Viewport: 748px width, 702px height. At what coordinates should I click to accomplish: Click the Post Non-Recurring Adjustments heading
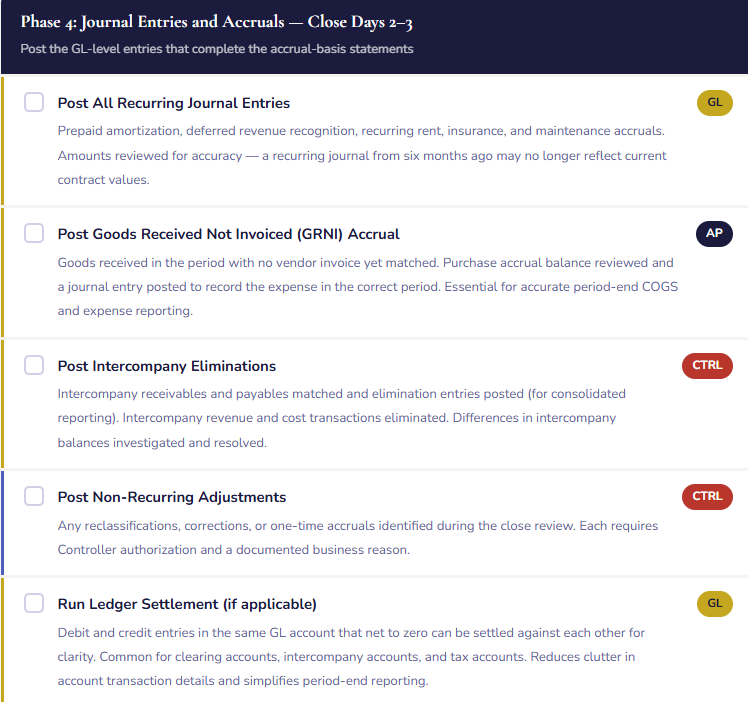[x=172, y=497]
